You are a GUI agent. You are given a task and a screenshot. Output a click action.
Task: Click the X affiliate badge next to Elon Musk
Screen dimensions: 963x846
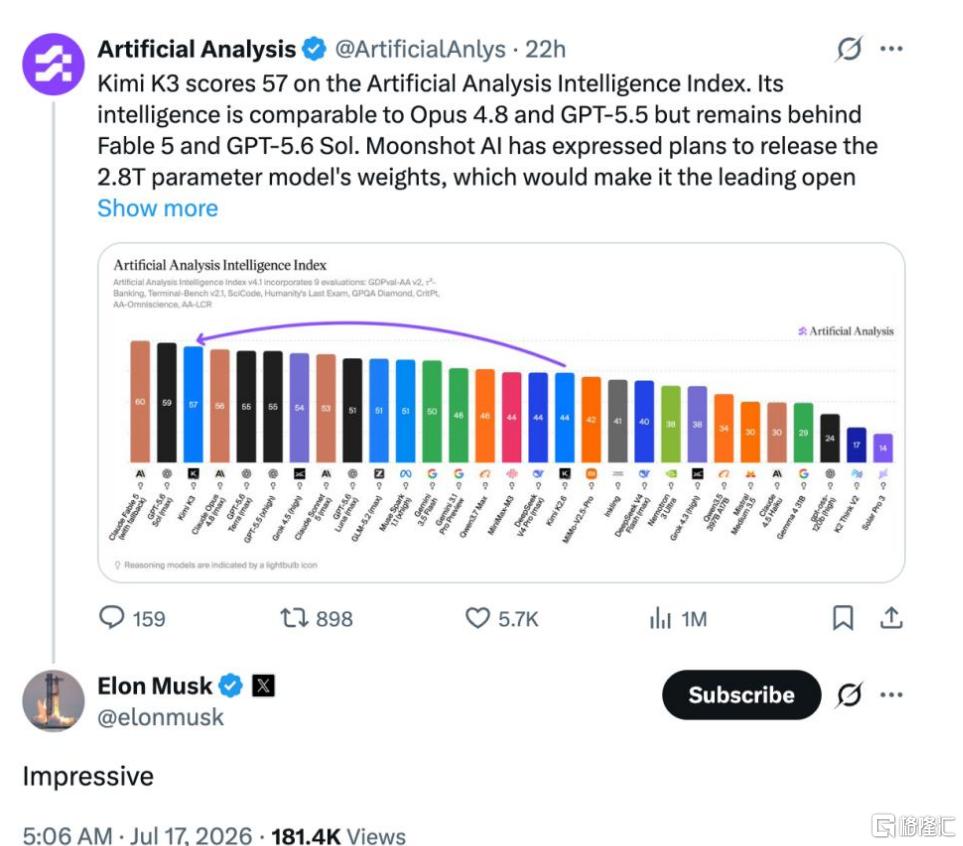click(263, 685)
